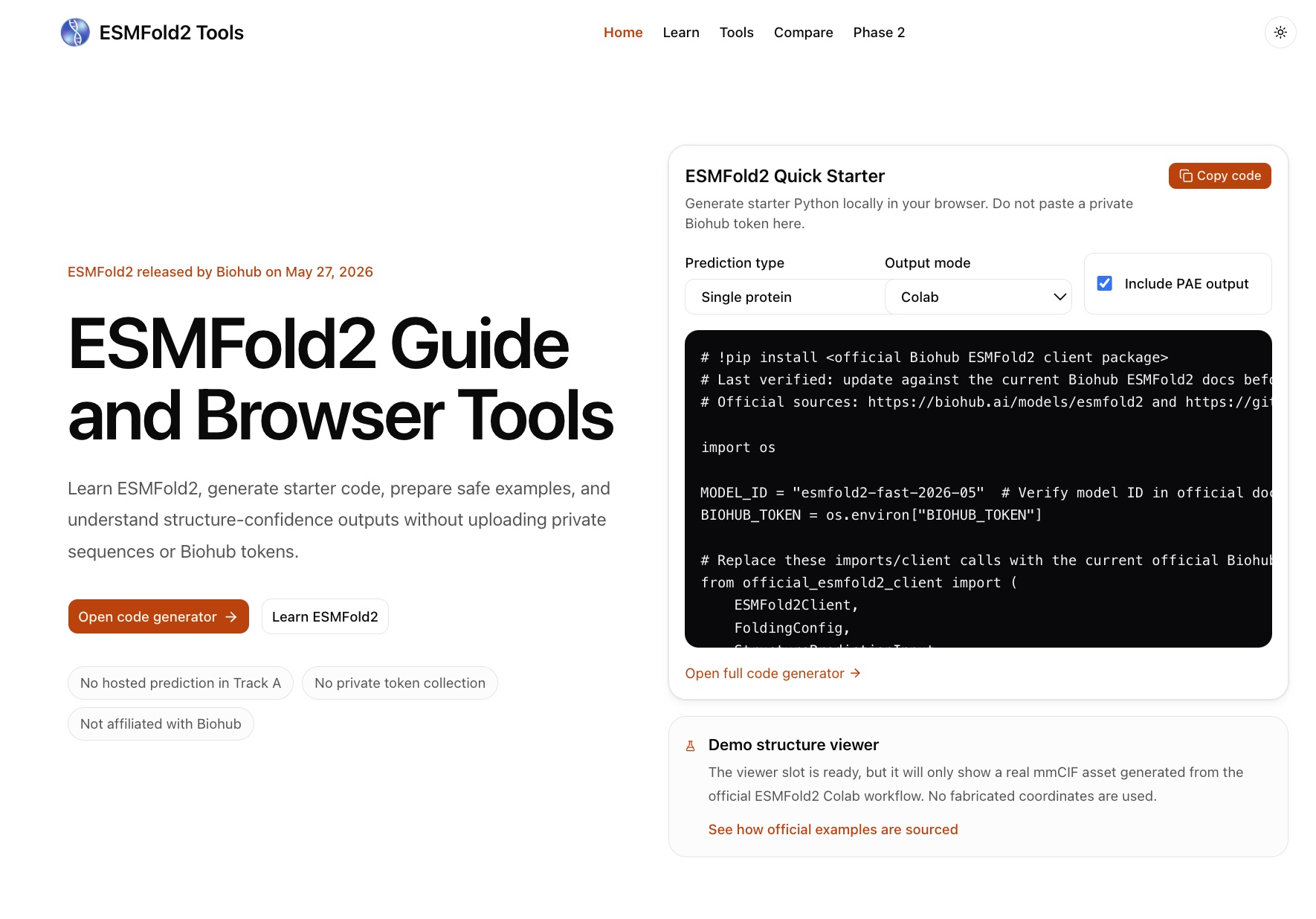Image resolution: width=1316 pixels, height=919 pixels.
Task: Click the 'No hosted prediction in Track A' badge
Action: (181, 683)
